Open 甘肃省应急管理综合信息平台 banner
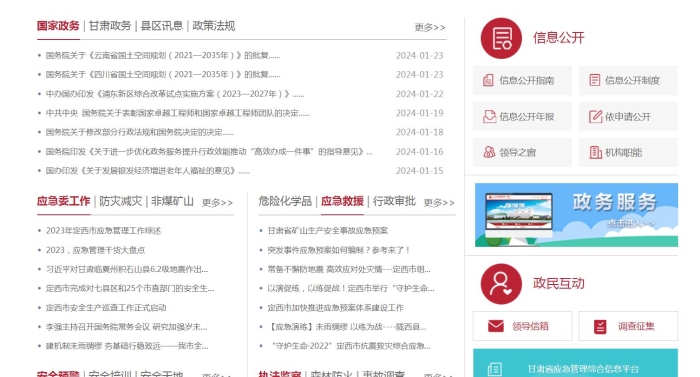This screenshot has height=377, width=700. [575, 363]
